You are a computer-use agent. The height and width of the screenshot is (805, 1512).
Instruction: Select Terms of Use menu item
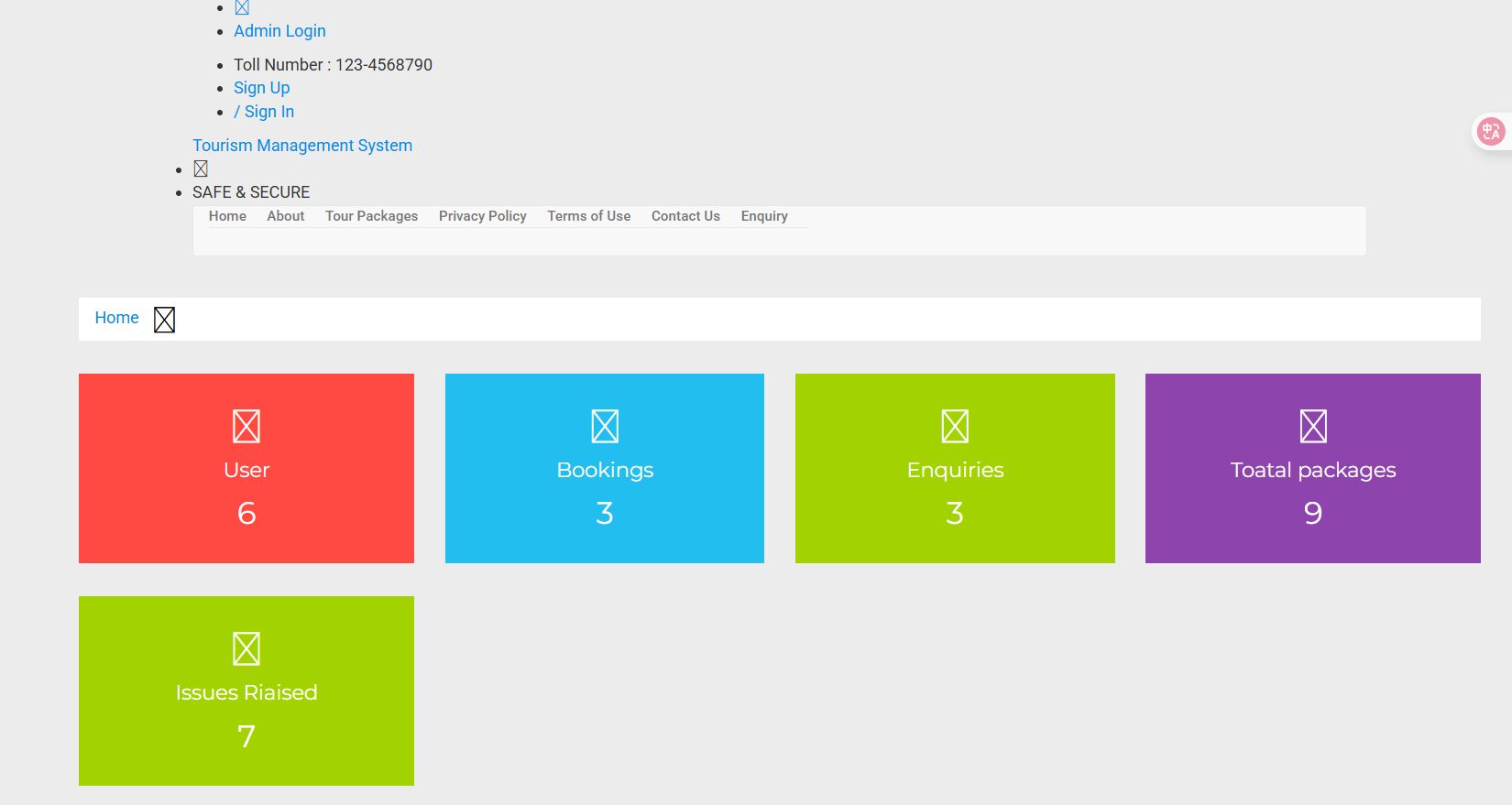(x=589, y=216)
